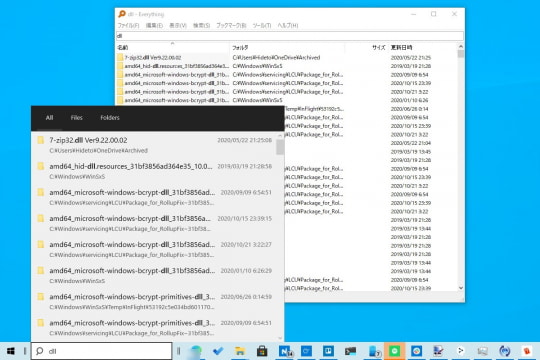This screenshot has width=540, height=360.
Task: Open the ブックマーク(B) menu in Everything
Action: pyautogui.click(x=231, y=25)
